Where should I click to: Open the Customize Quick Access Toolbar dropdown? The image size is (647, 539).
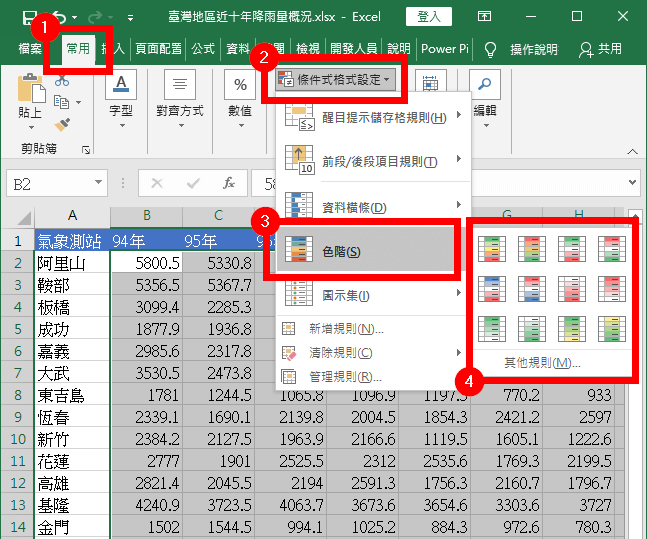point(130,18)
